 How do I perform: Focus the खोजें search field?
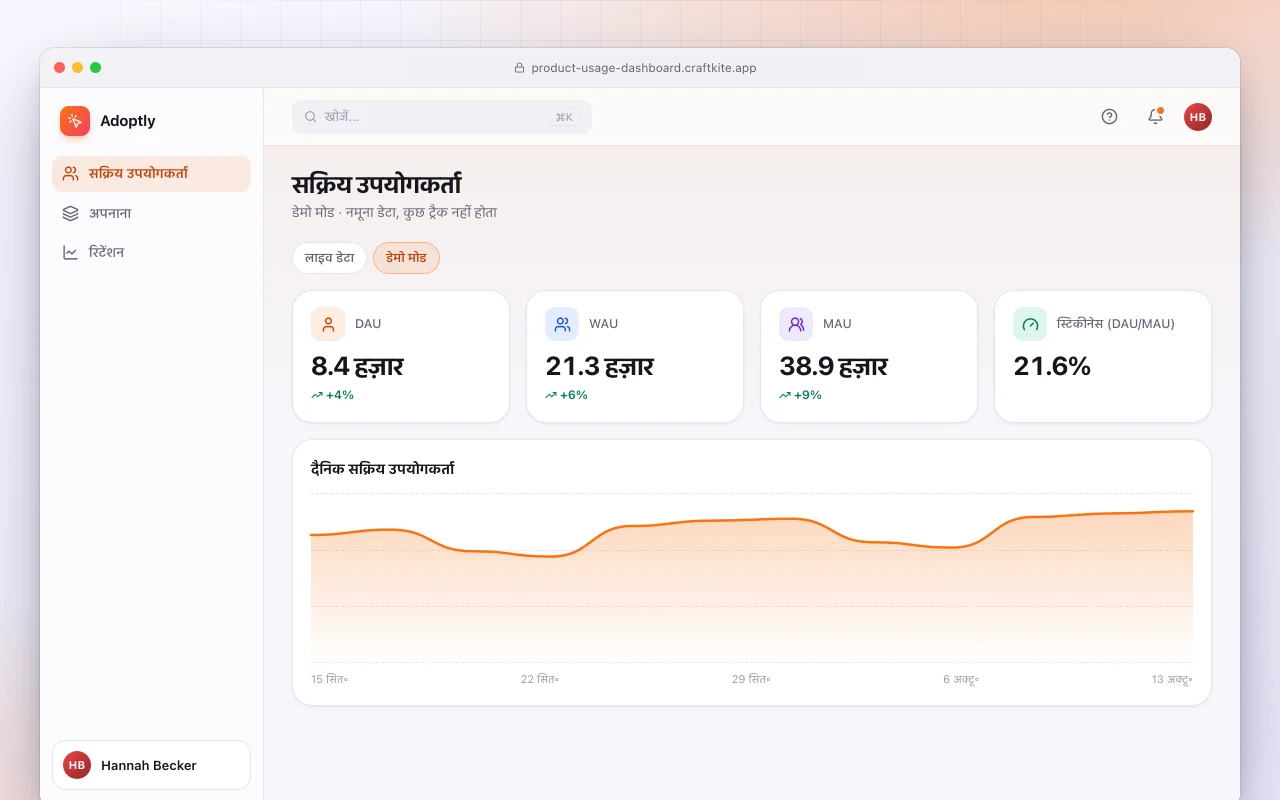click(442, 117)
